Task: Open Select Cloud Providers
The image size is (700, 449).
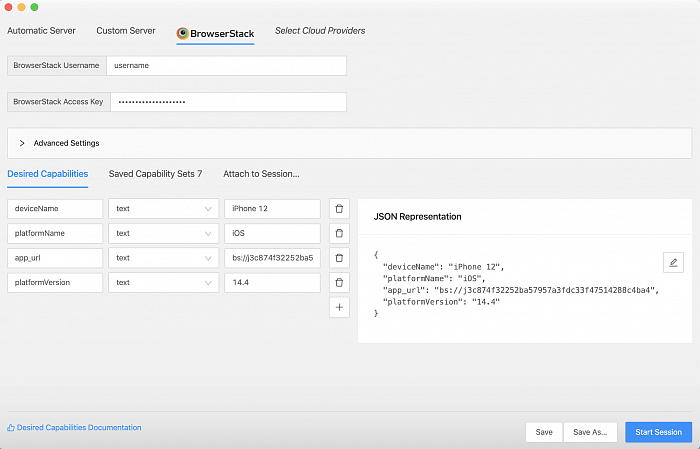Action: point(320,31)
